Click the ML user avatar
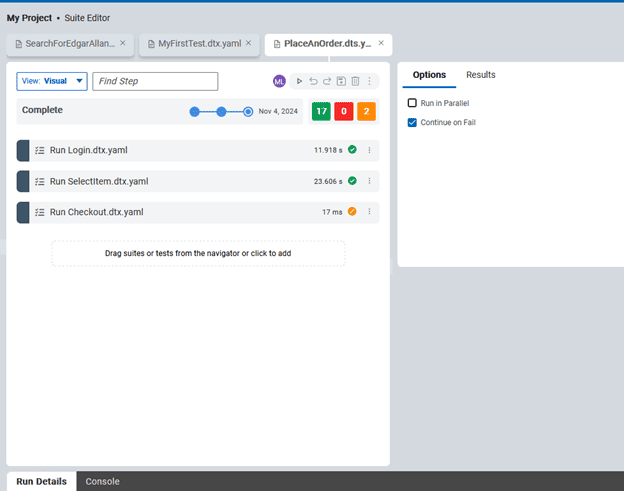Viewport: 624px width, 491px height. click(279, 81)
